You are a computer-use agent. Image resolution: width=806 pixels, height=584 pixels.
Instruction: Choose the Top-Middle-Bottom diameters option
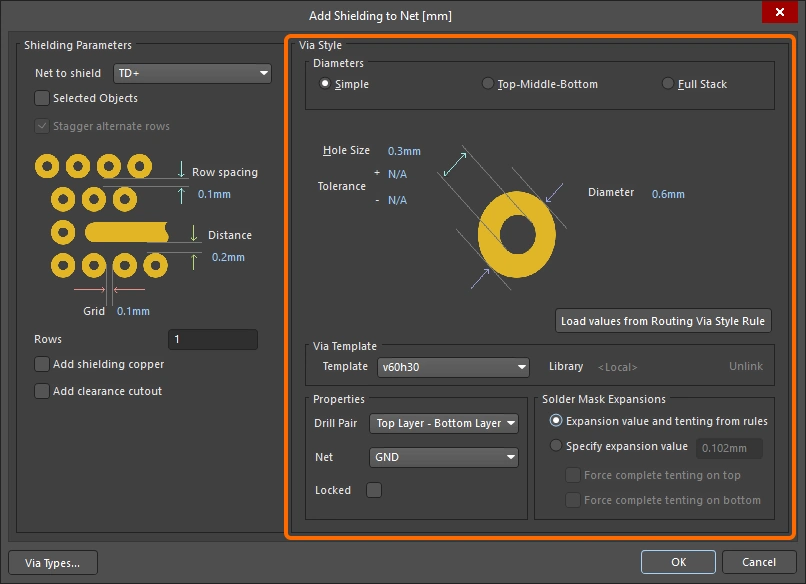tap(488, 84)
